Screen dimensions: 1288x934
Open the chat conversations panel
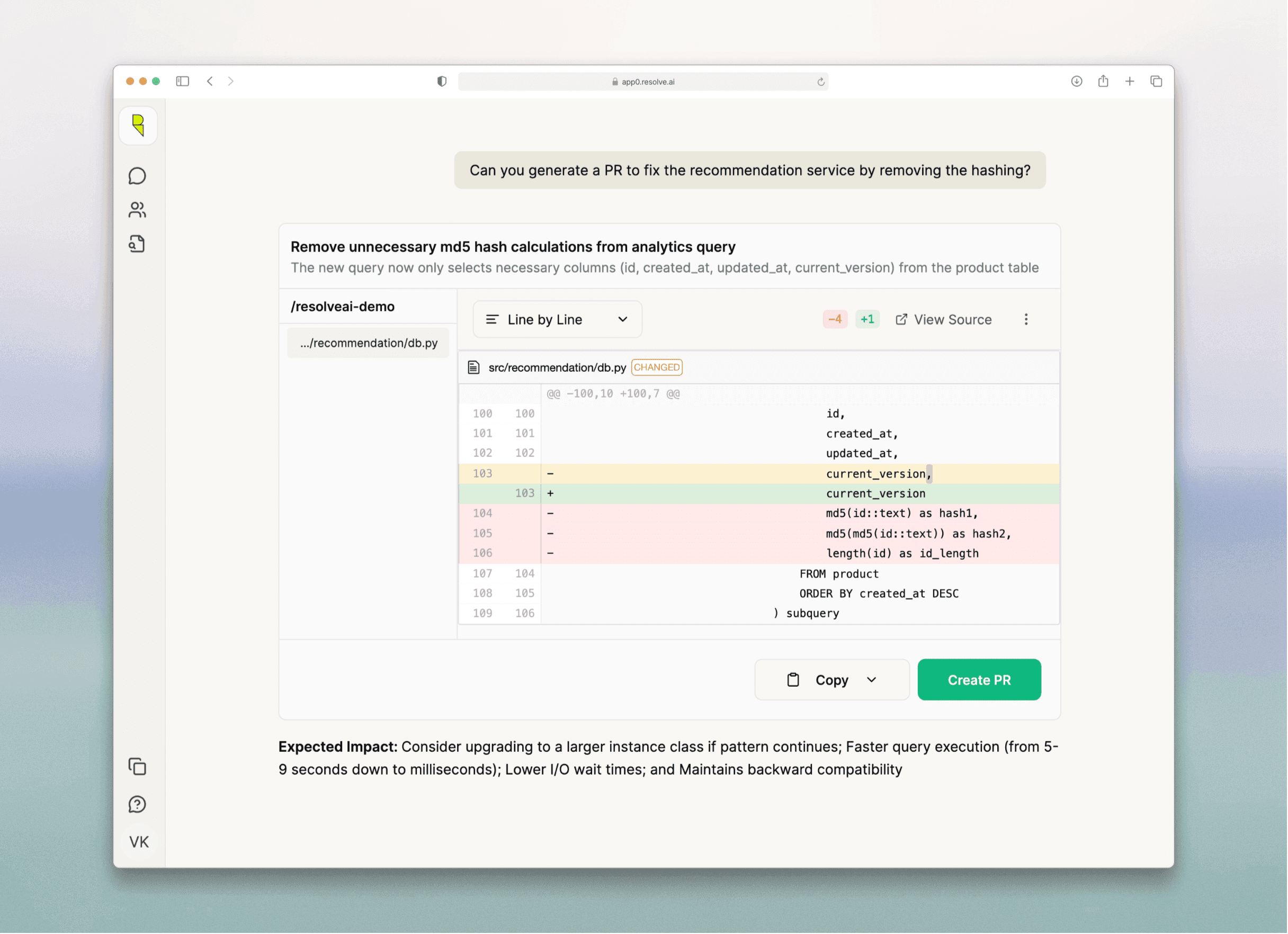click(x=137, y=176)
